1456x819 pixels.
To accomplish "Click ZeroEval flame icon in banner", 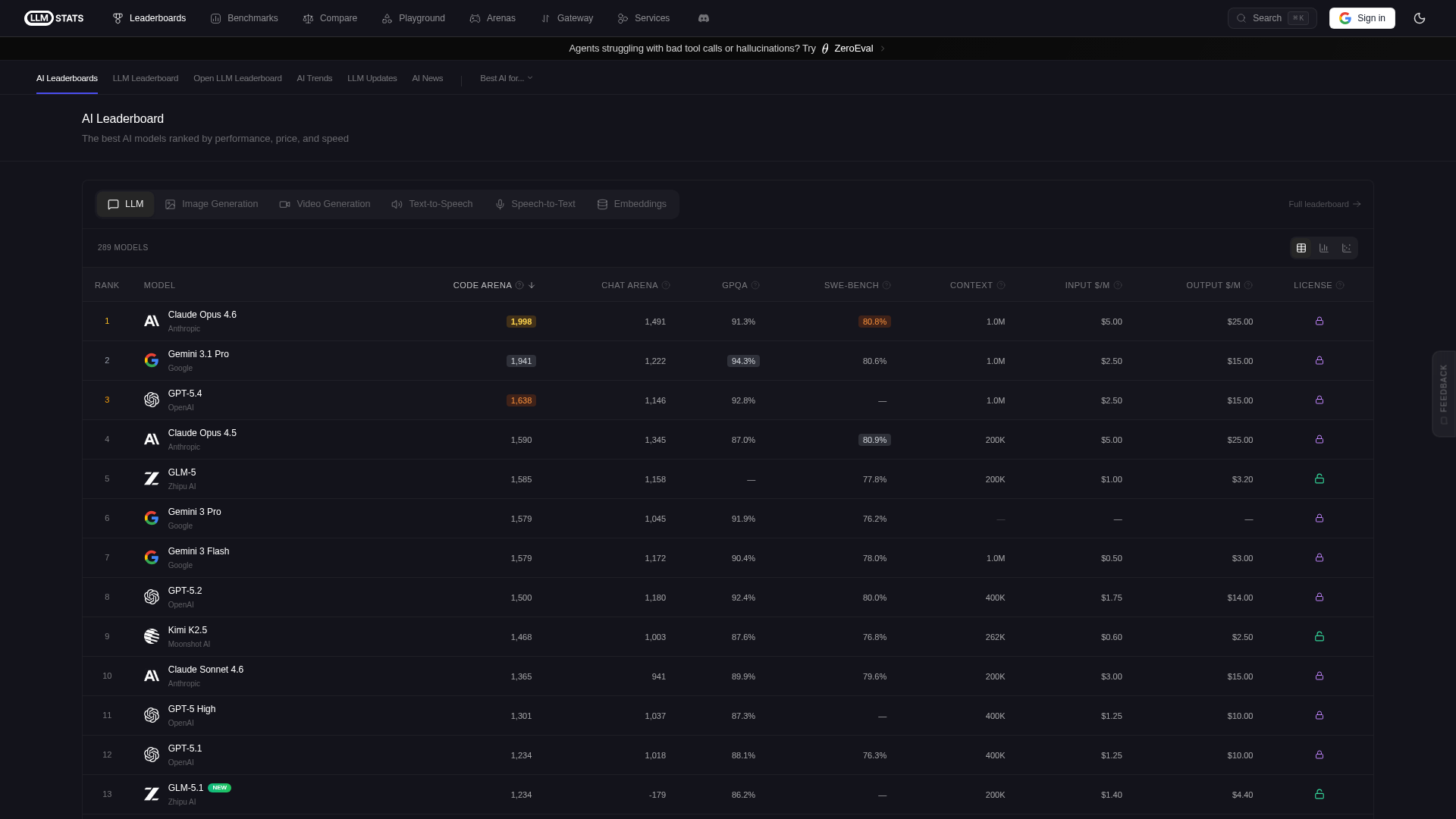I will pyautogui.click(x=825, y=49).
